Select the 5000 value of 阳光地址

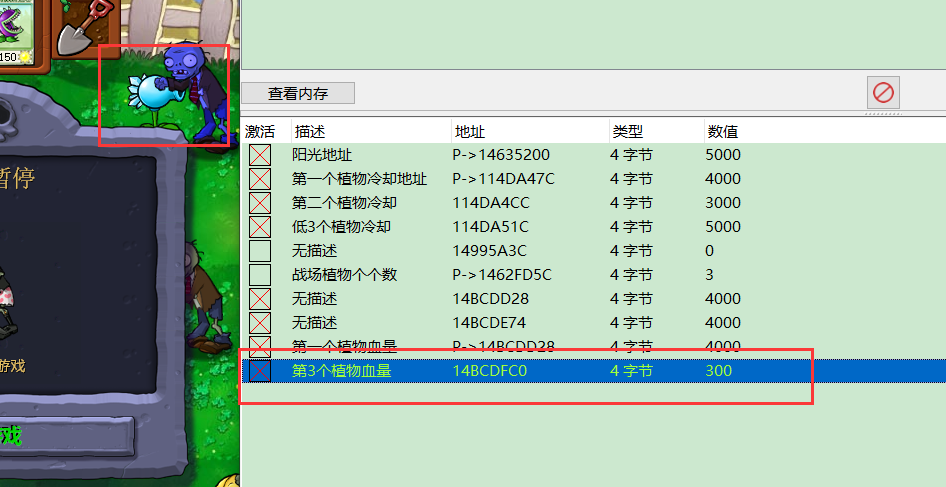coord(723,155)
